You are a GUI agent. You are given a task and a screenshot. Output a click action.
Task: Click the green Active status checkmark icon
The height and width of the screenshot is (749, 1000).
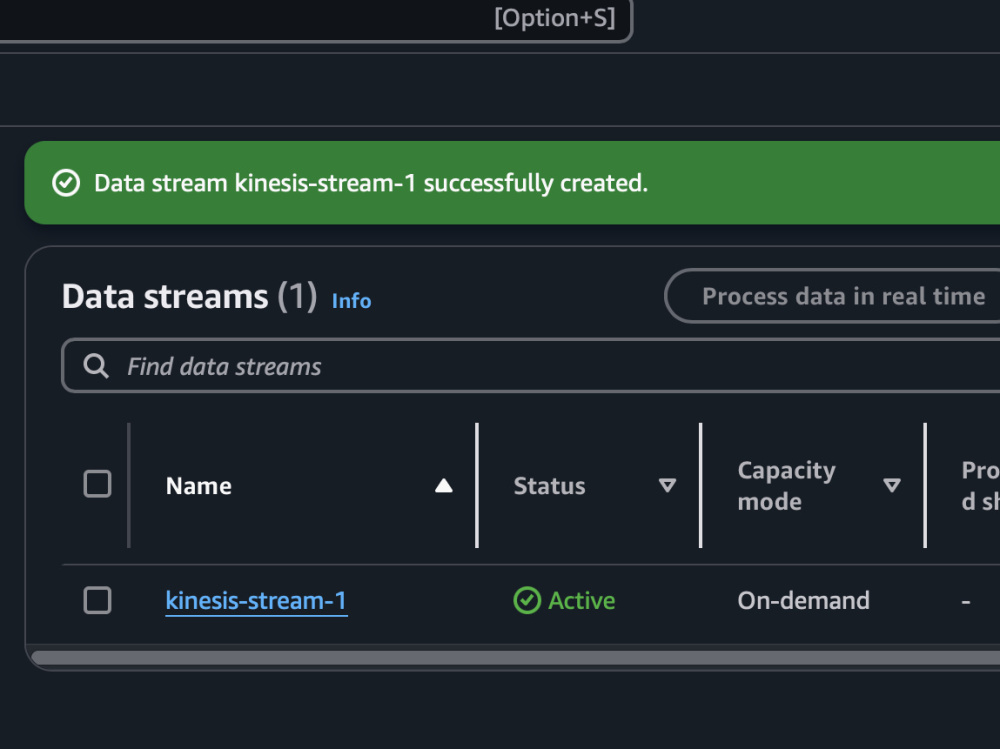click(x=527, y=600)
